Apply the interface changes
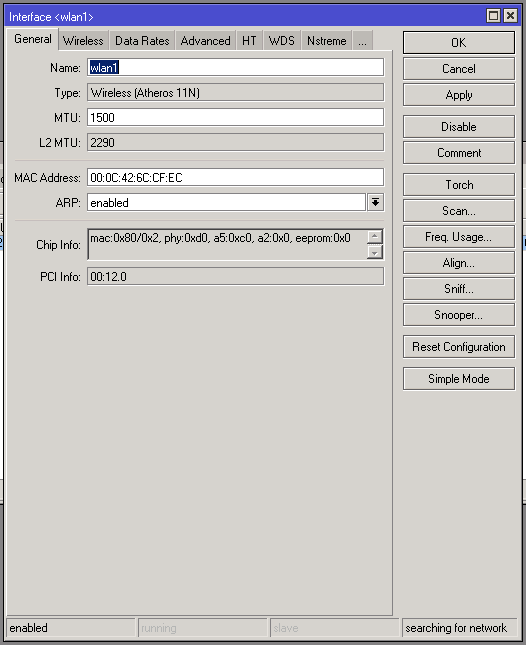This screenshot has width=526, height=645. pos(459,95)
